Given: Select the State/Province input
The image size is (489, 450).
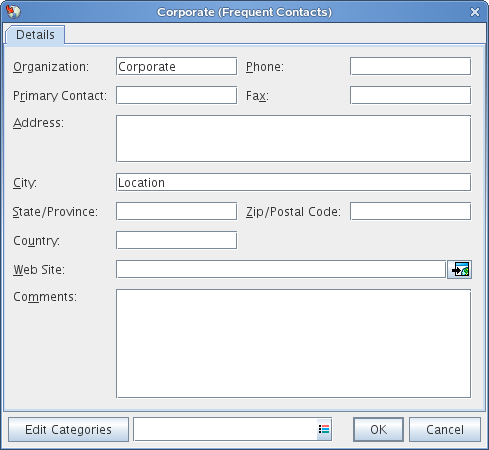Looking at the screenshot, I should coord(177,211).
